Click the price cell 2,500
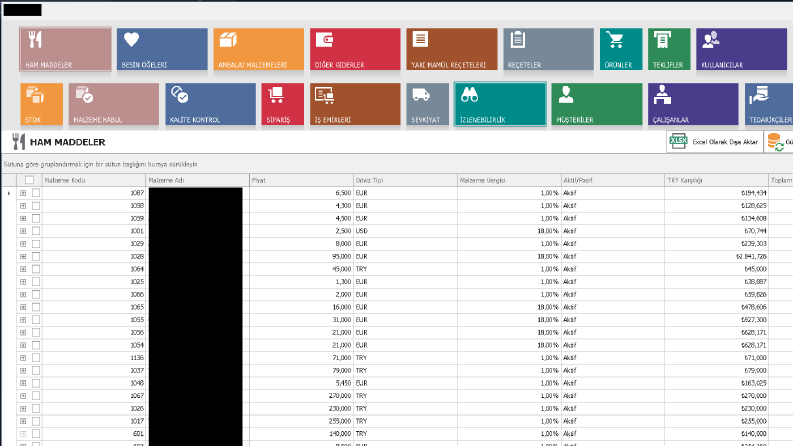793x446 pixels. [x=301, y=231]
